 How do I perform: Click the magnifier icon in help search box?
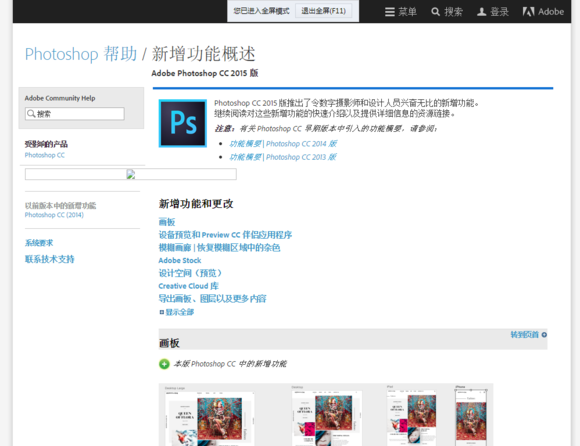pos(31,114)
